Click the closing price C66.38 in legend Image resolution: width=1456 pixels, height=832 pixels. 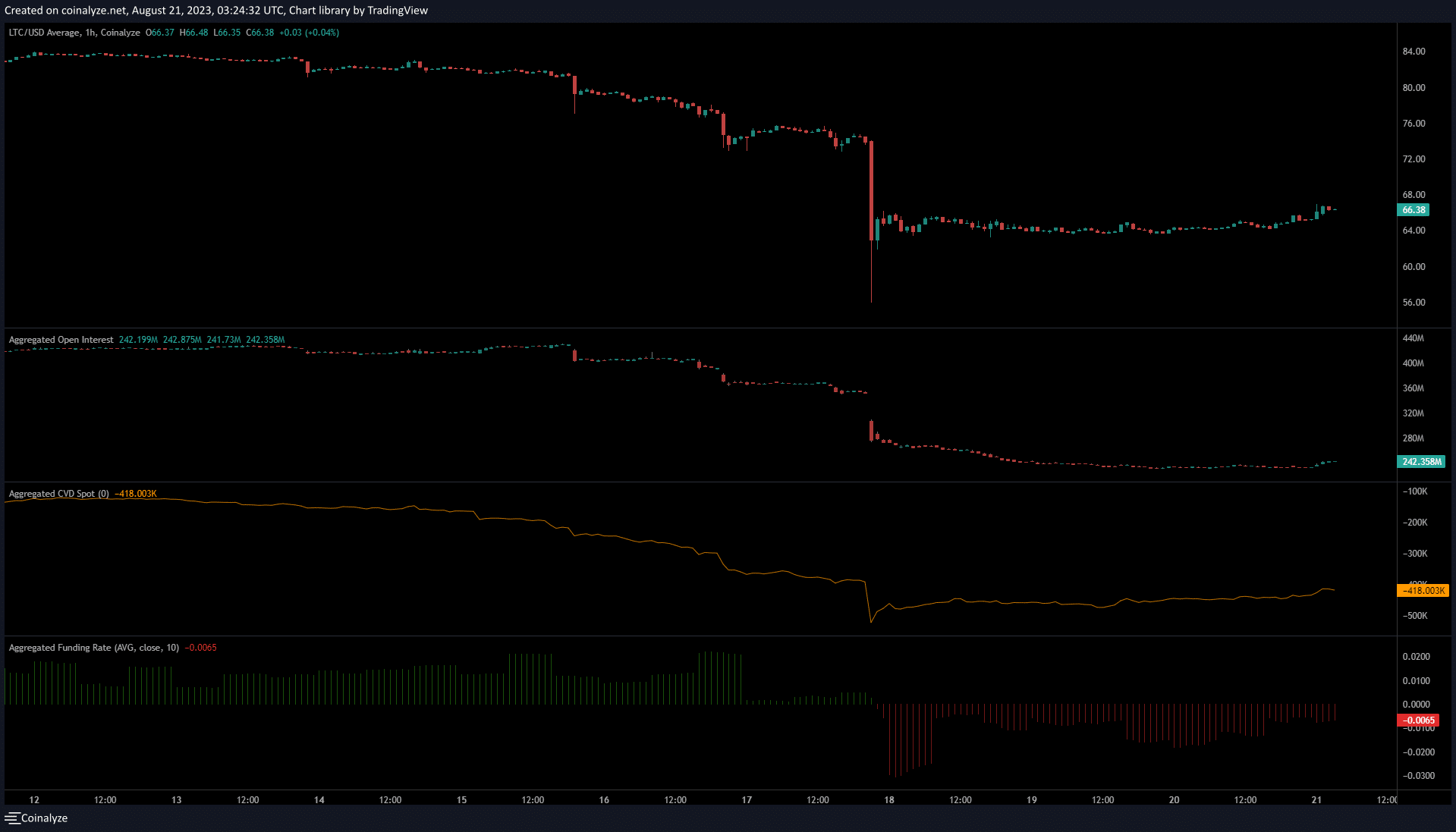click(260, 33)
